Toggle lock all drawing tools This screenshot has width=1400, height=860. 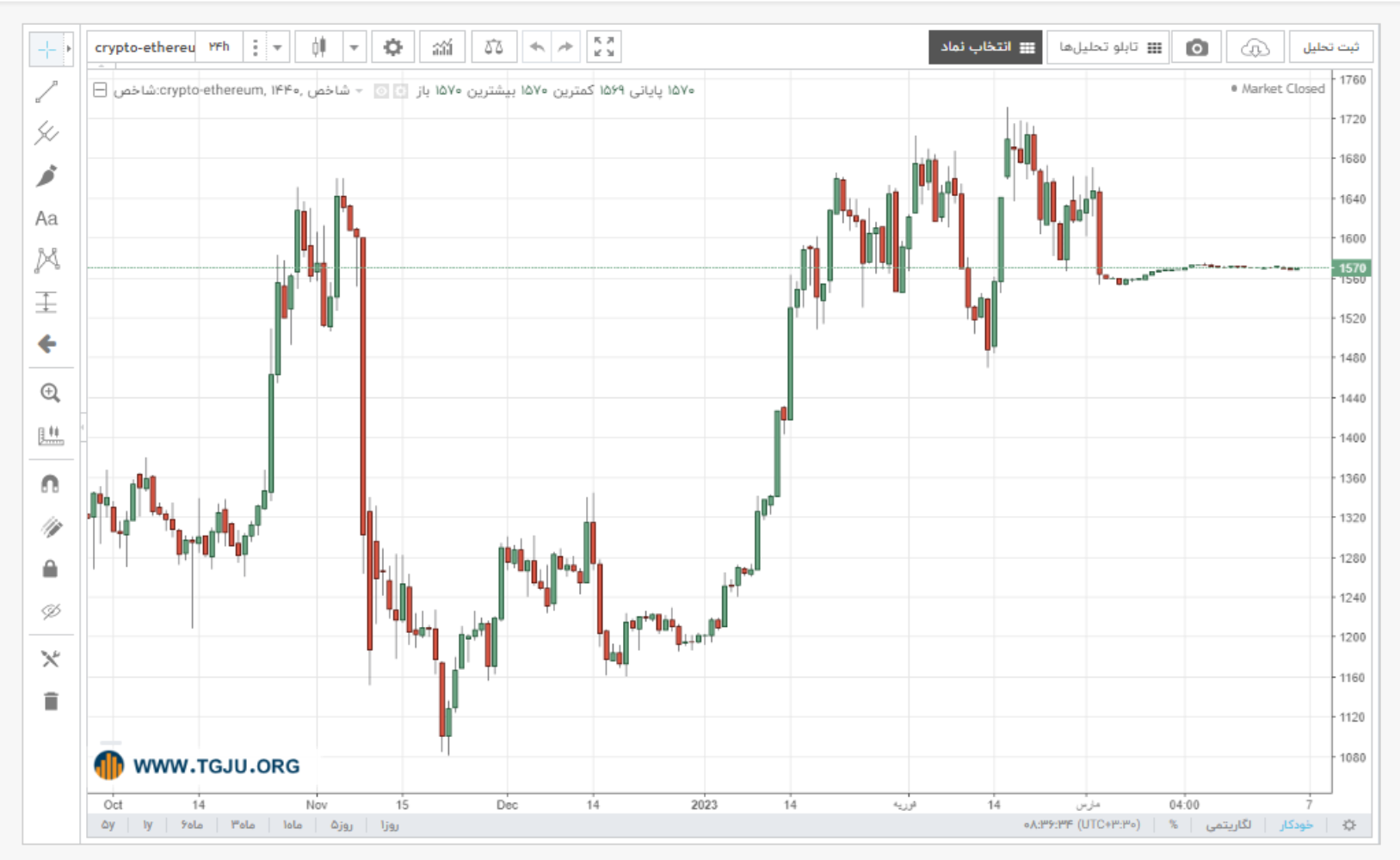50,568
